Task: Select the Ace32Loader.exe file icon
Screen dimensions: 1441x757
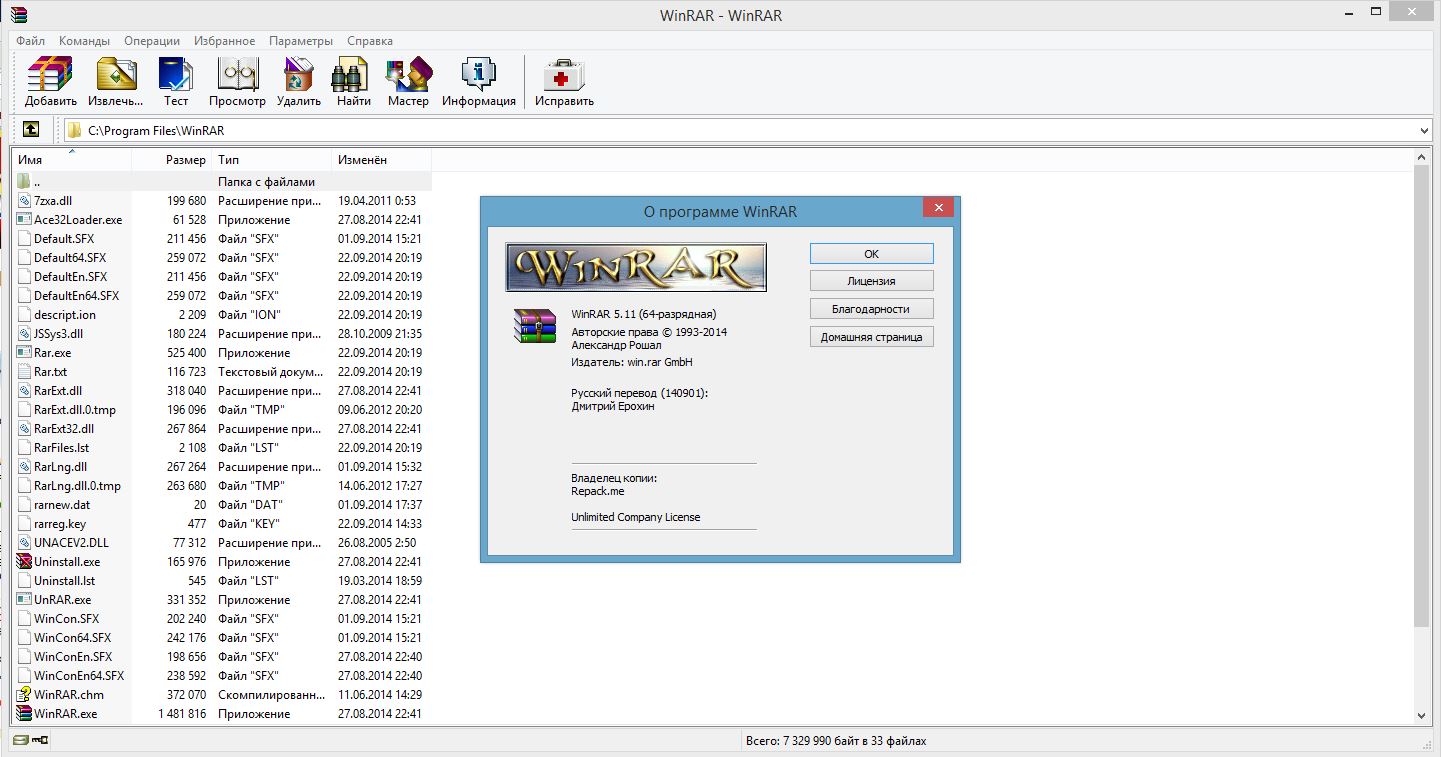Action: point(24,220)
